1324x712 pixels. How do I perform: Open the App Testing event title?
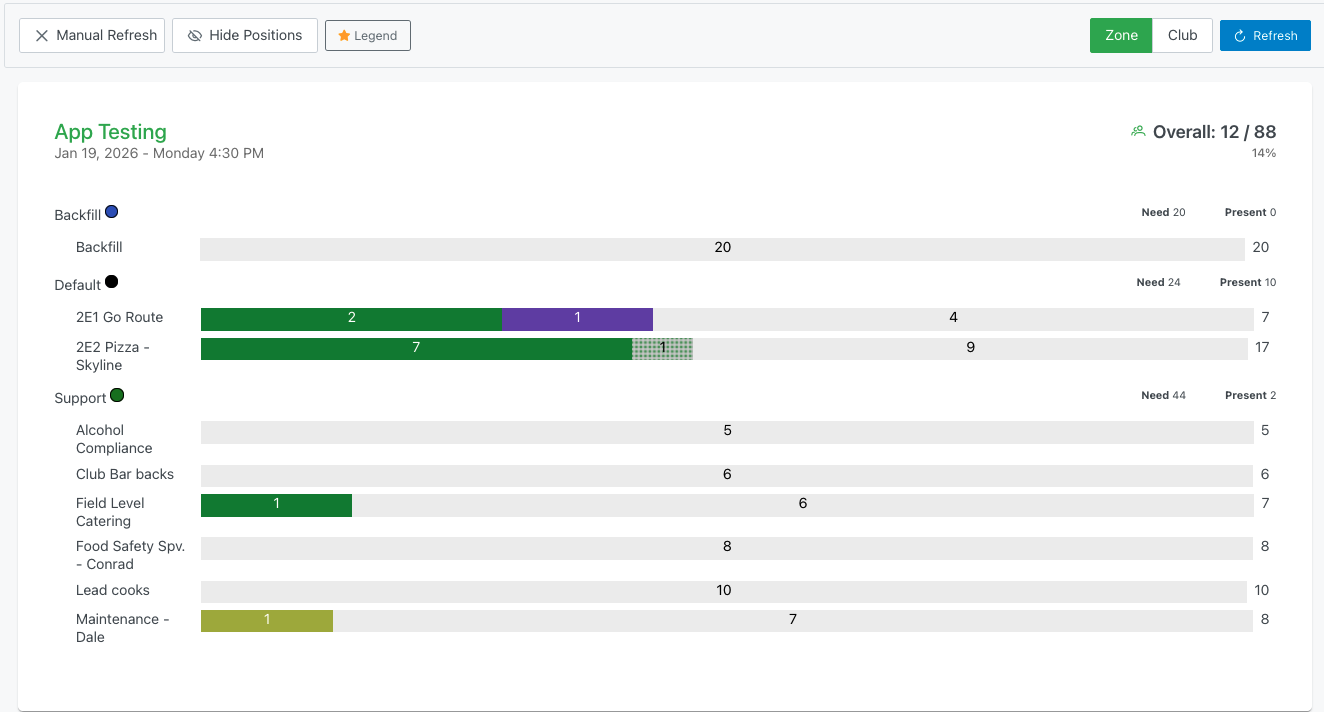pos(110,131)
